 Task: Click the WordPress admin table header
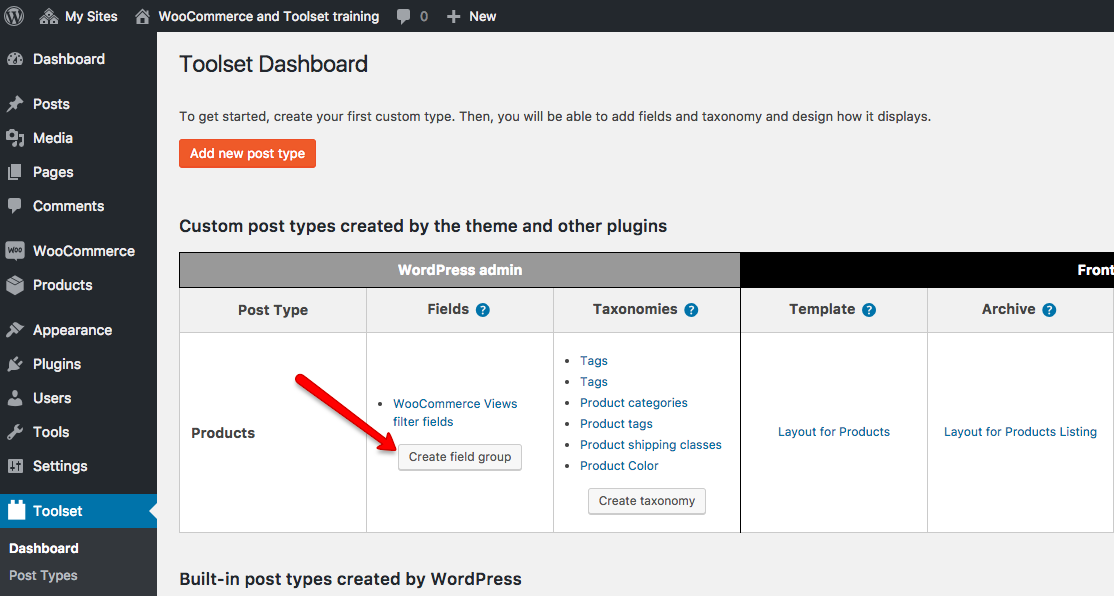[460, 270]
